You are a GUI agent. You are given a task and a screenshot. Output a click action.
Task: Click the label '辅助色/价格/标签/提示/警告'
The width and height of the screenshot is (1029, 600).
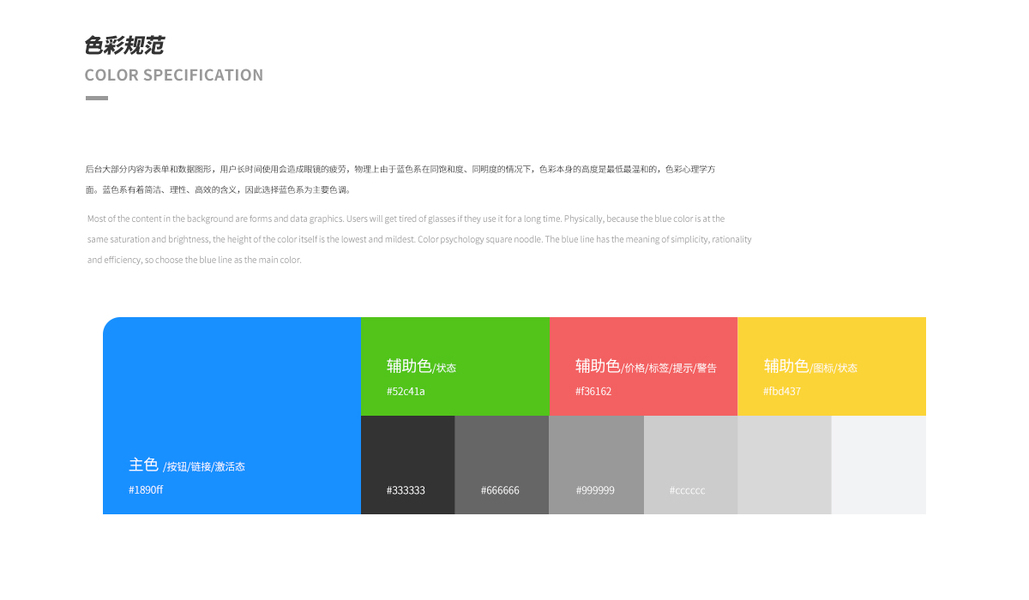tap(646, 366)
